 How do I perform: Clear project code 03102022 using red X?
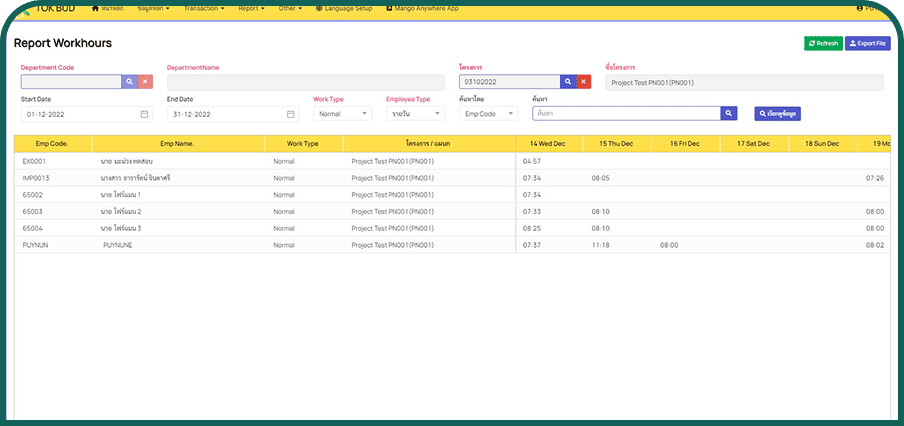pyautogui.click(x=583, y=82)
